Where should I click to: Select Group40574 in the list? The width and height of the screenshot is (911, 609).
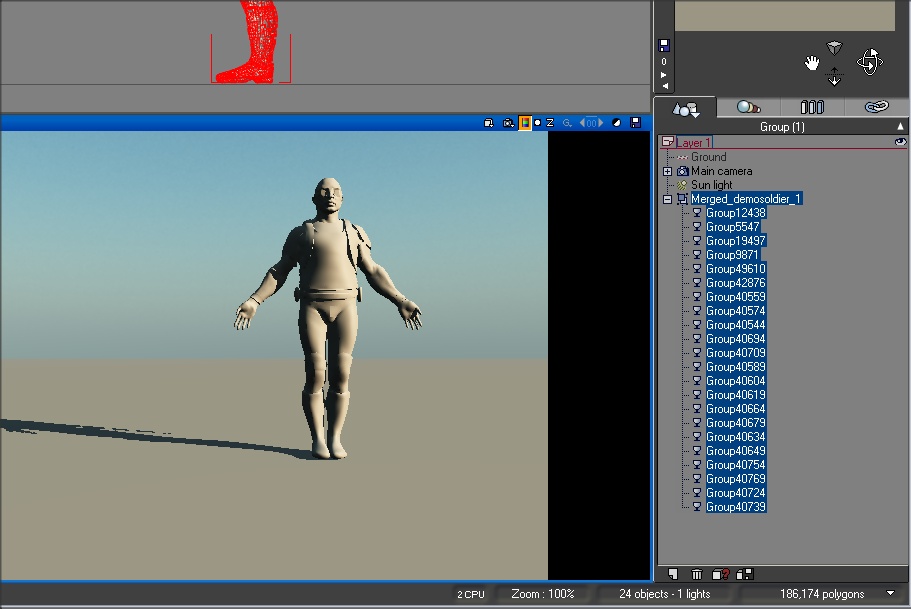(736, 311)
